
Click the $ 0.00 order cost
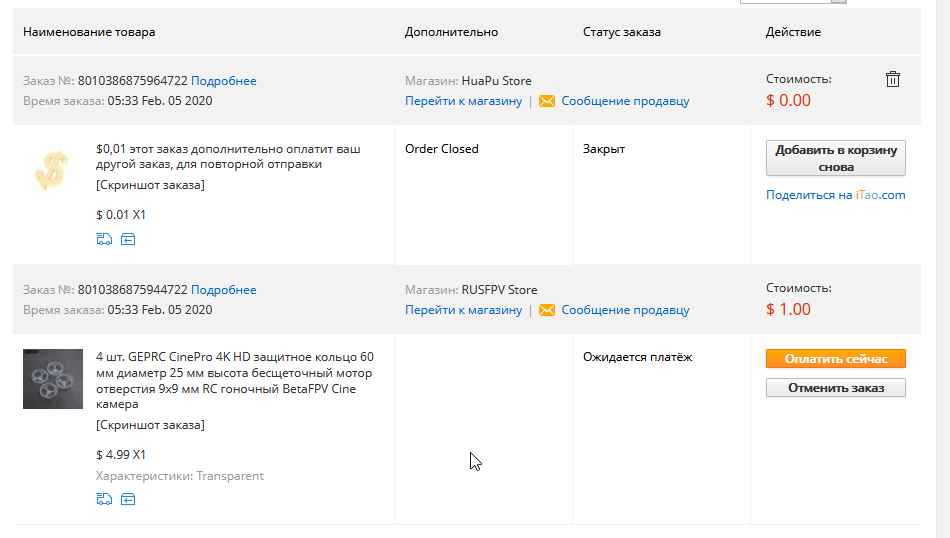coord(788,101)
